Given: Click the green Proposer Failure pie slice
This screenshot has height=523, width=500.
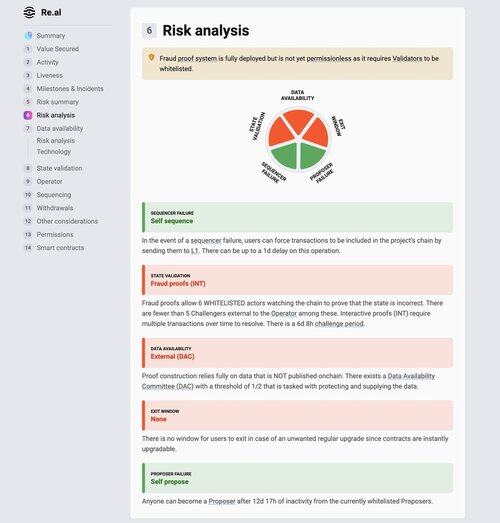Looking at the screenshot, I should click(312, 155).
